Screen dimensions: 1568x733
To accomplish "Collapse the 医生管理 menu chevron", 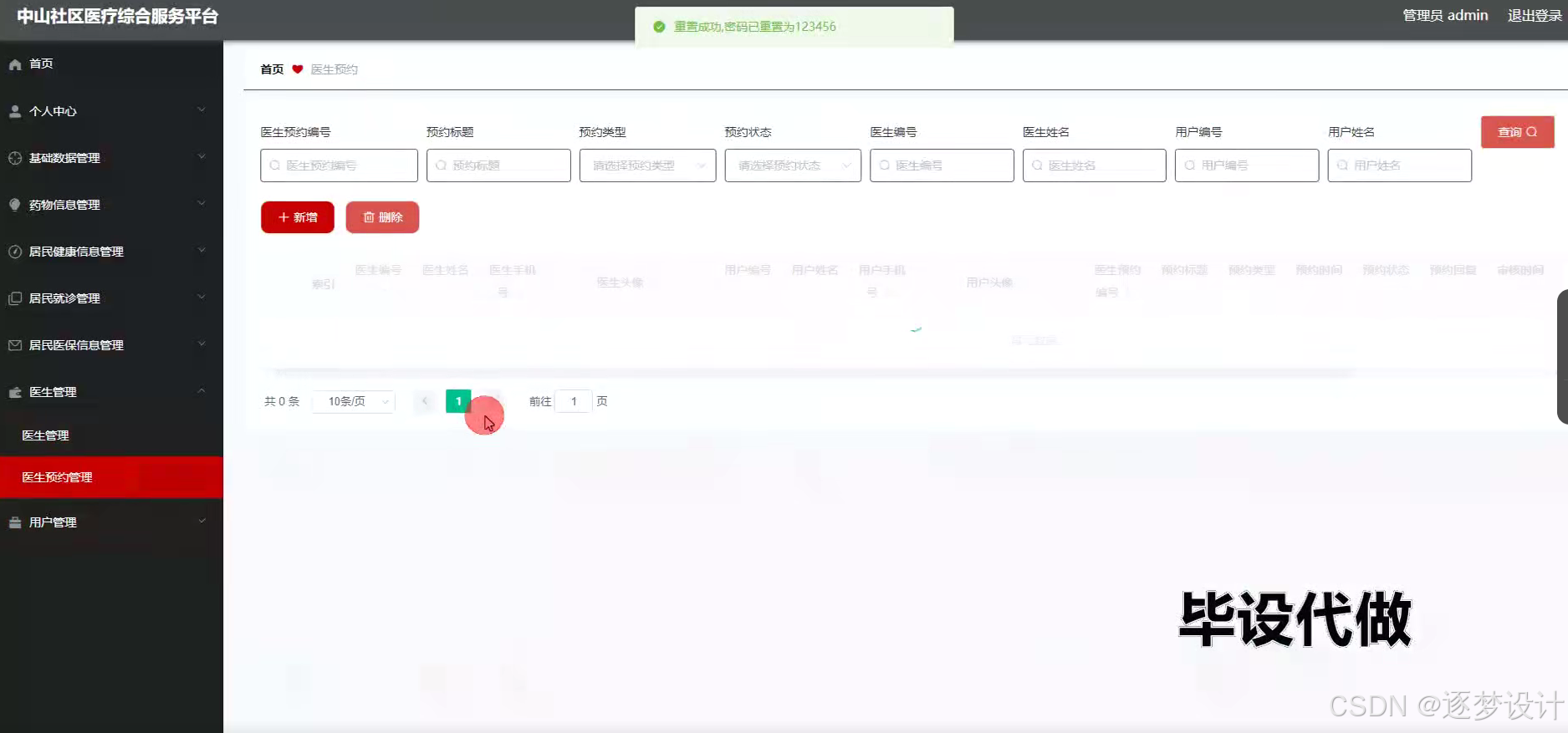I will [202, 391].
